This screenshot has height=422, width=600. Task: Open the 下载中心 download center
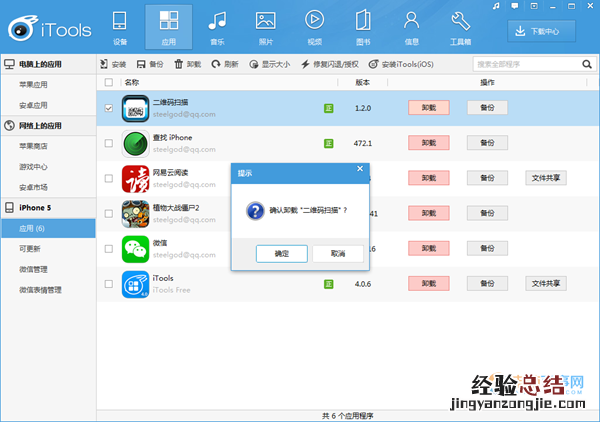[x=548, y=31]
